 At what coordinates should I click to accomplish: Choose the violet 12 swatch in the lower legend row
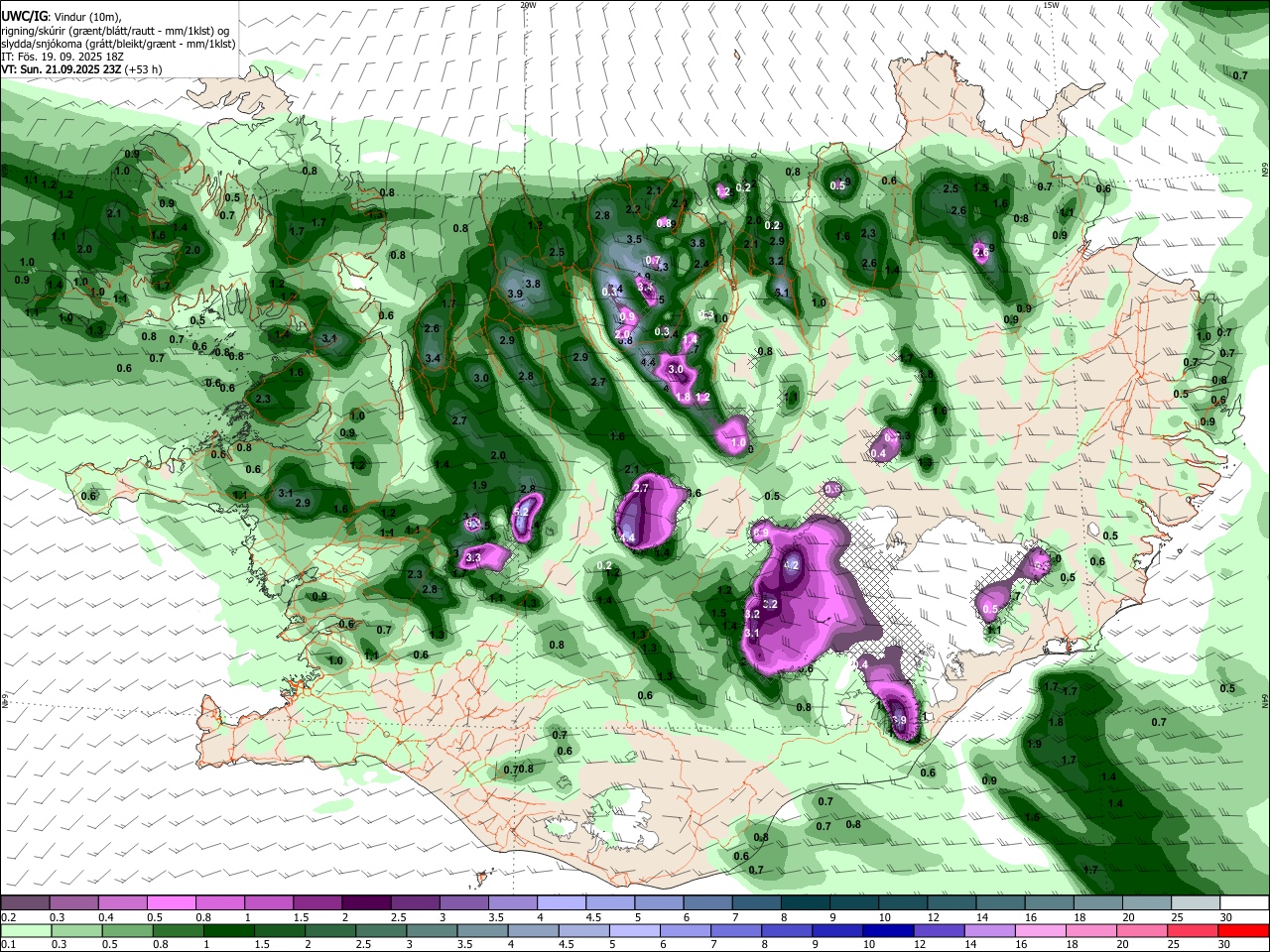[x=939, y=931]
